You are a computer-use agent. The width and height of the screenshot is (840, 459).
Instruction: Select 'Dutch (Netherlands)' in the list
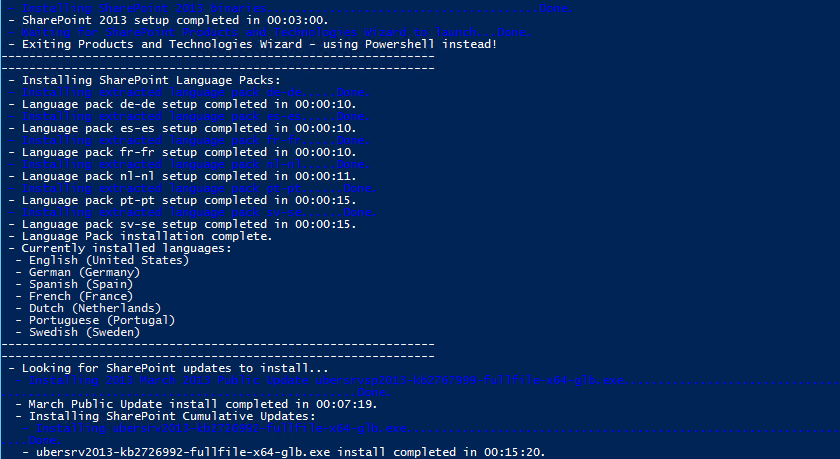pyautogui.click(x=88, y=308)
